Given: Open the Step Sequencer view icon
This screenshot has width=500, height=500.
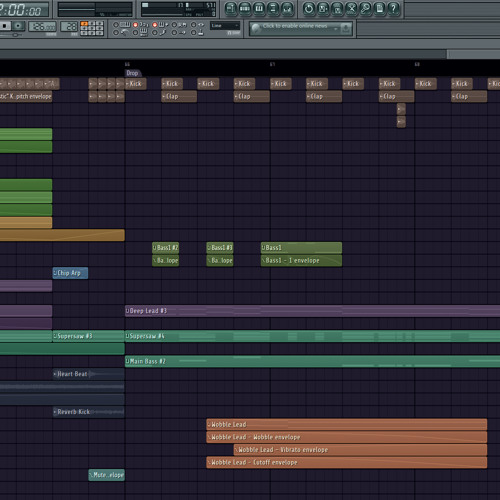Looking at the screenshot, I should click(x=245, y=9).
